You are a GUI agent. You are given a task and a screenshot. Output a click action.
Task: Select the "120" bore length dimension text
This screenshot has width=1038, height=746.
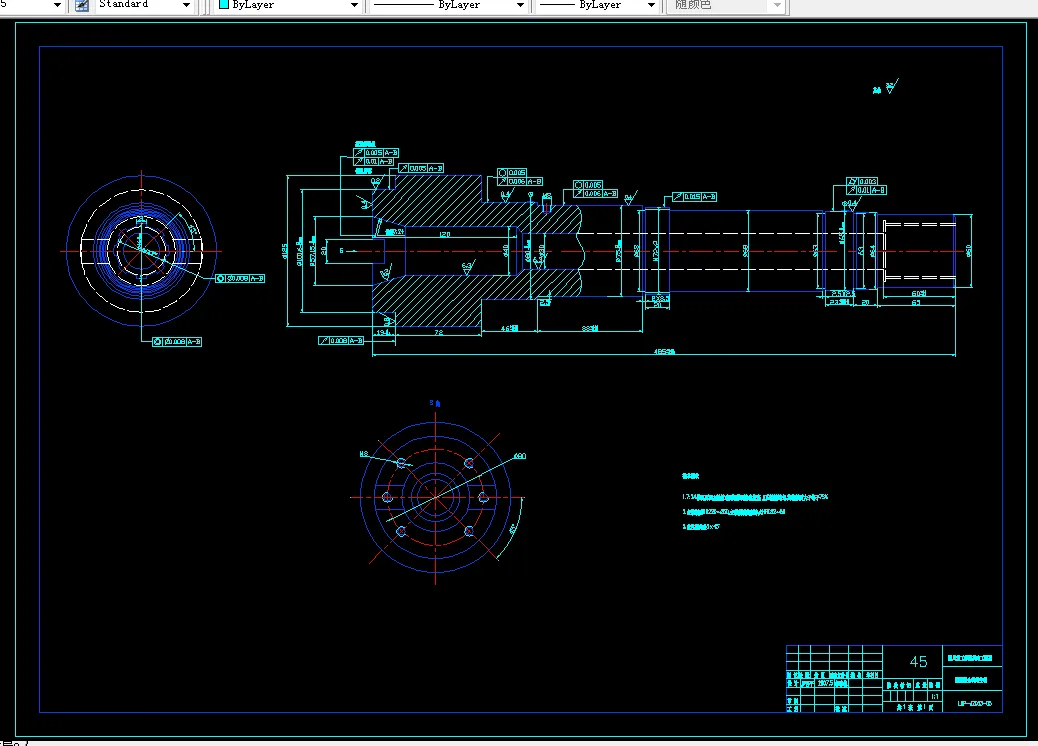tap(445, 234)
